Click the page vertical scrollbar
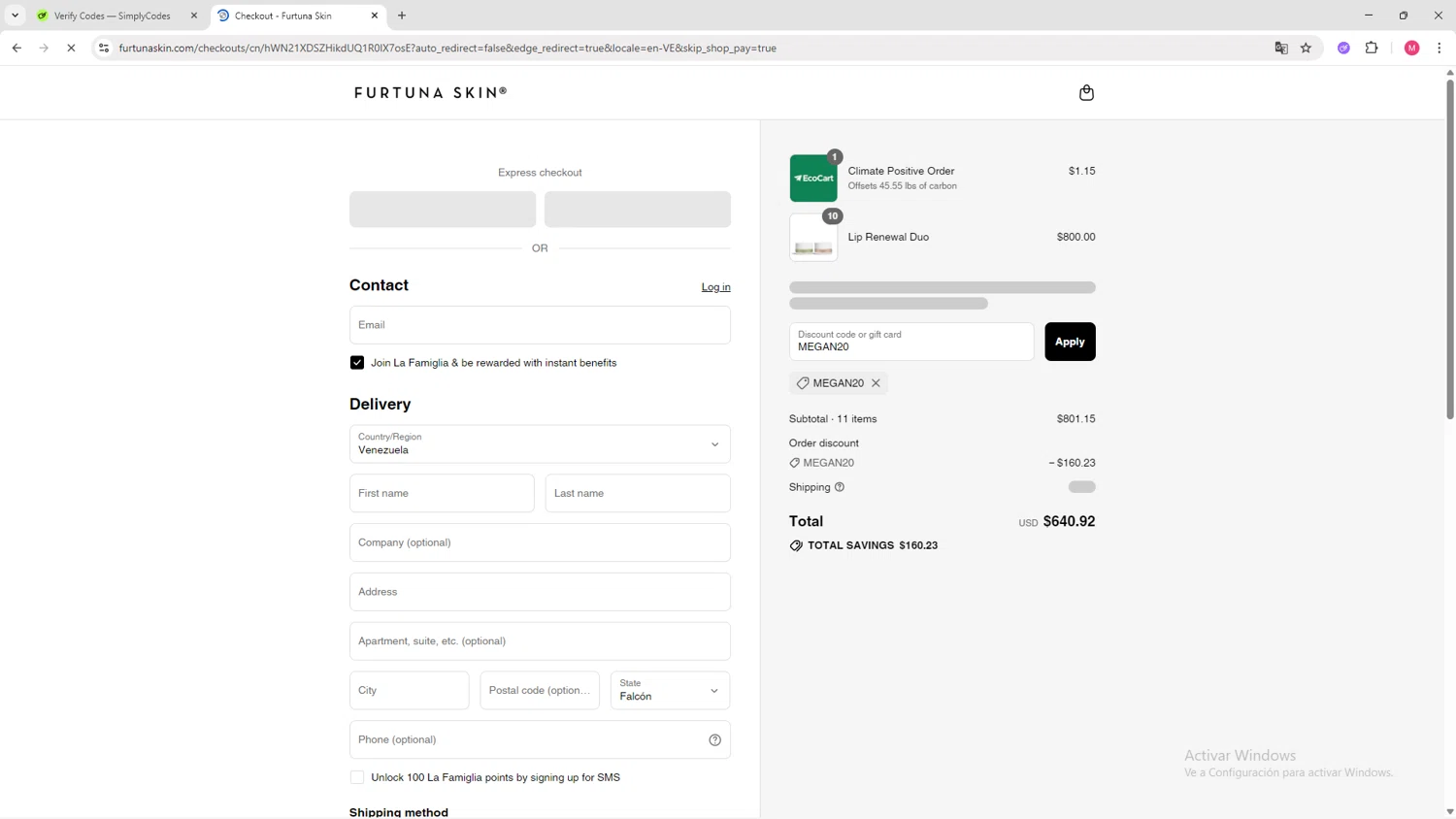The image size is (1456, 819). [x=1449, y=249]
